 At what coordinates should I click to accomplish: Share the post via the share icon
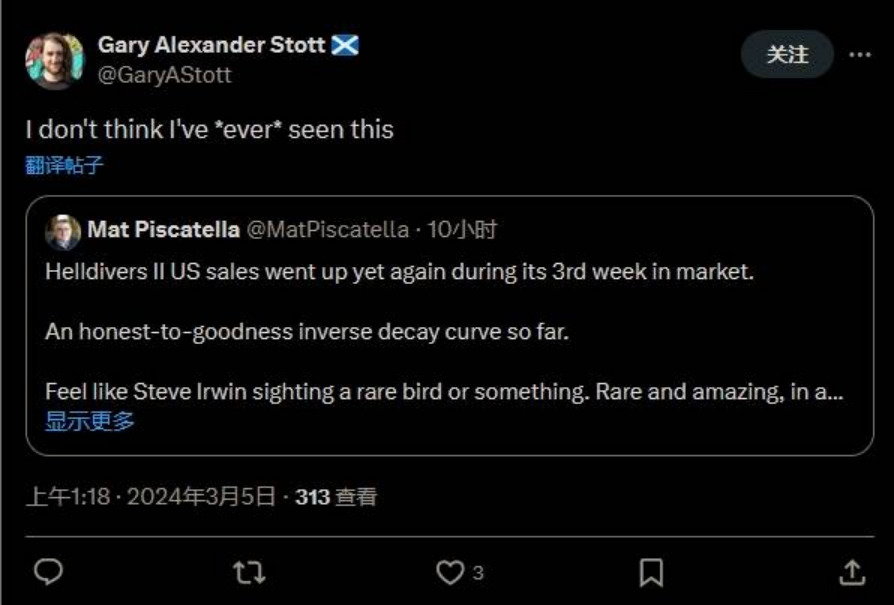point(851,571)
